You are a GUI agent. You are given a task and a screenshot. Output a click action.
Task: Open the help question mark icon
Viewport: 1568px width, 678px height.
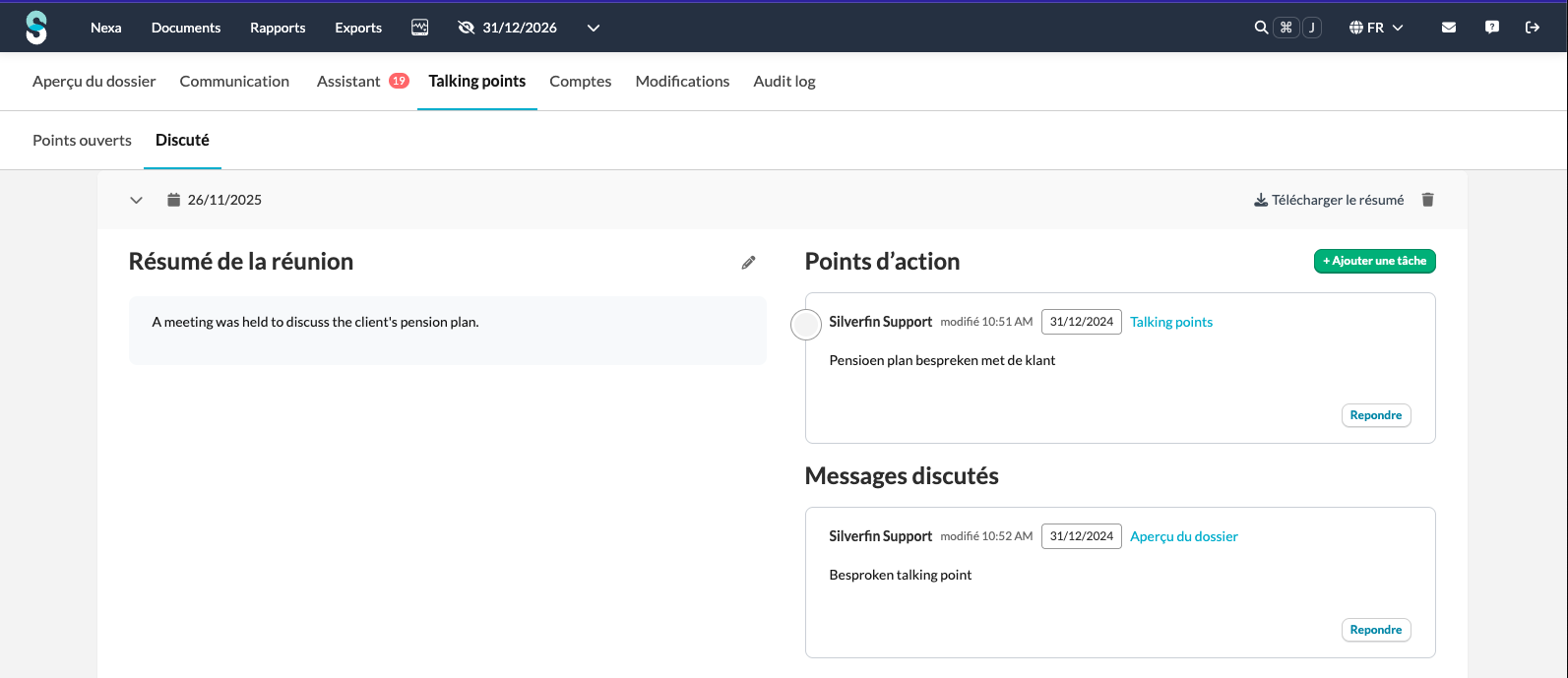coord(1492,28)
